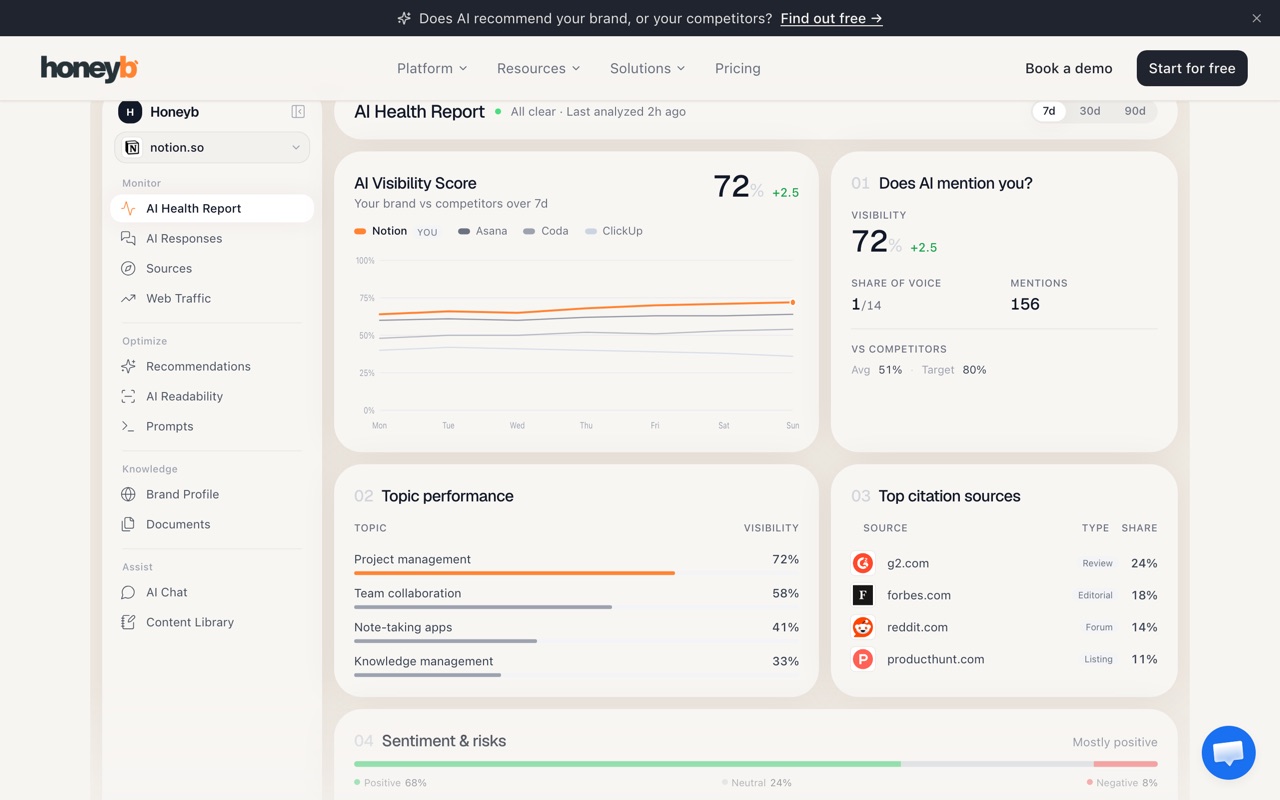The width and height of the screenshot is (1280, 800).
Task: Toggle the Asana series in legend
Action: click(x=482, y=231)
